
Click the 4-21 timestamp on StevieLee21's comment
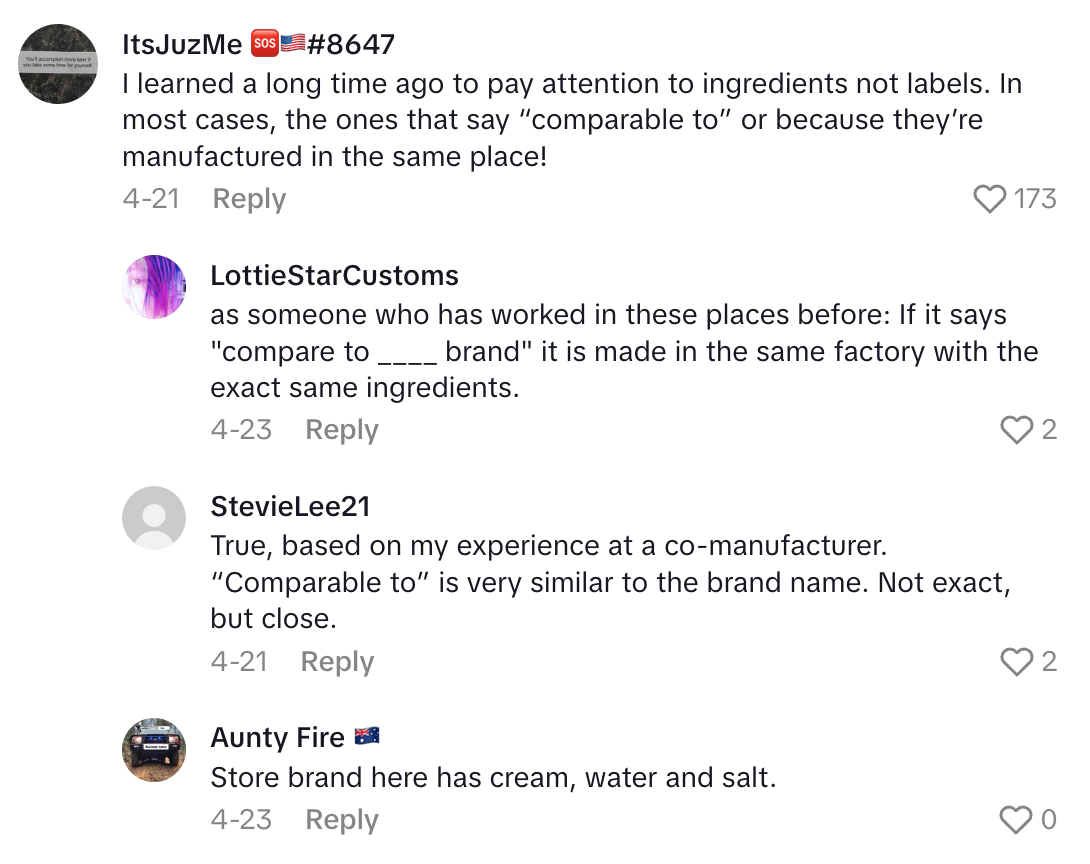(x=240, y=661)
